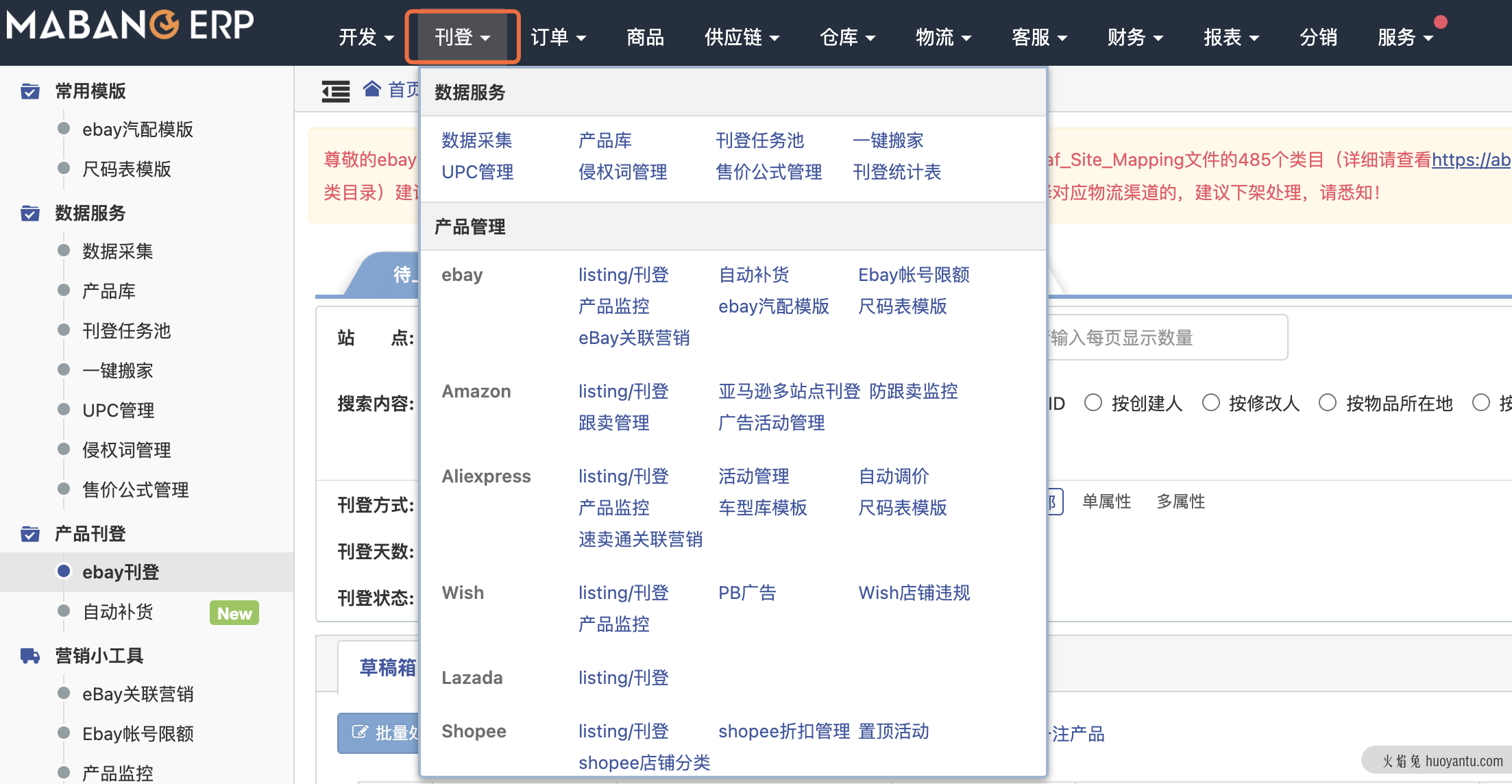Screen dimensions: 1512x784
Task: Open the 报表 dropdown menu
Action: 1231,38
